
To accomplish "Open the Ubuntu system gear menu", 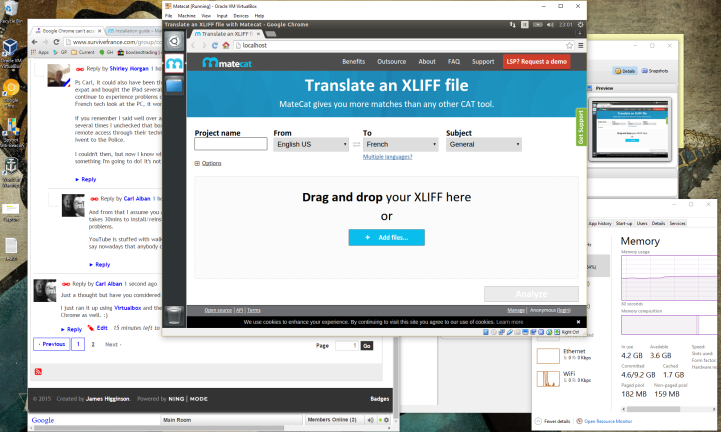I will (x=580, y=24).
